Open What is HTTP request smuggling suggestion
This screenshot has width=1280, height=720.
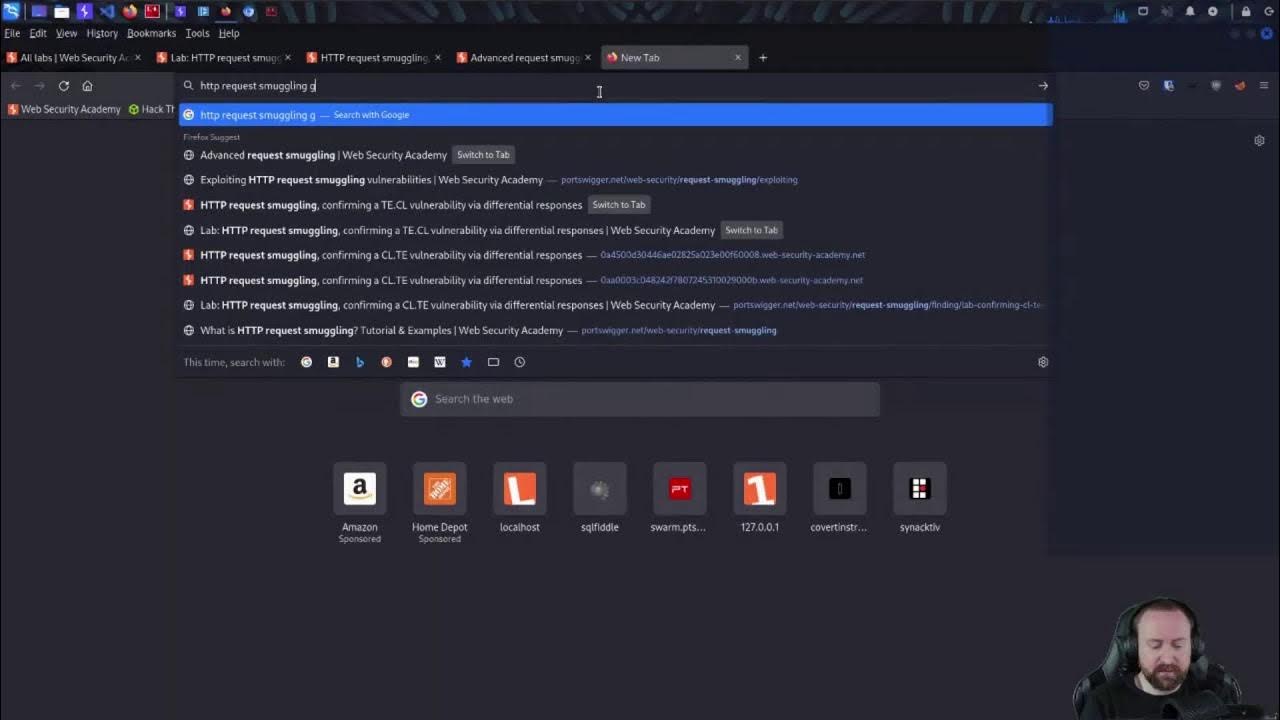pyautogui.click(x=615, y=330)
